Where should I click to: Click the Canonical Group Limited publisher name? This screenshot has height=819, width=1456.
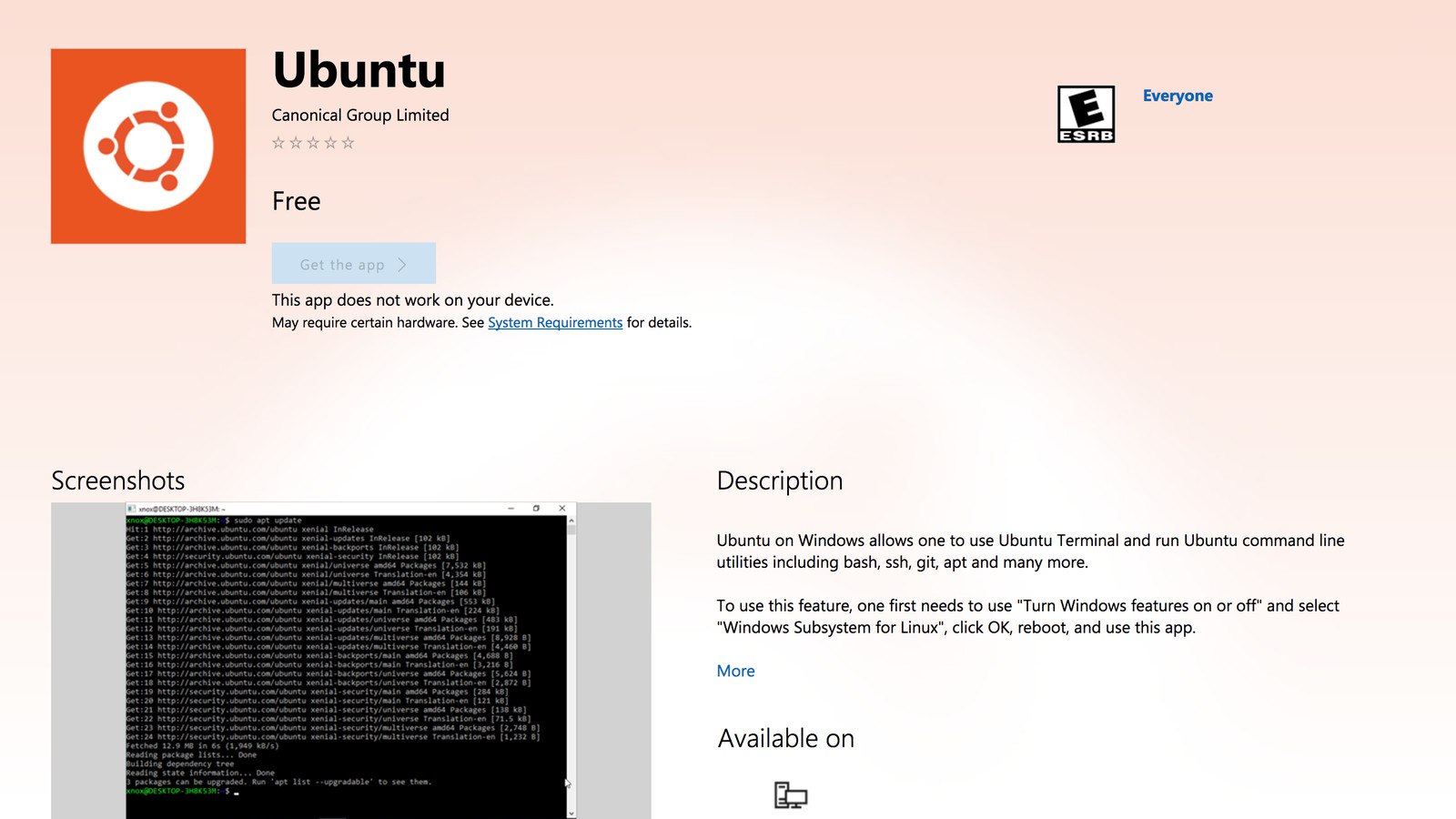[x=360, y=116]
